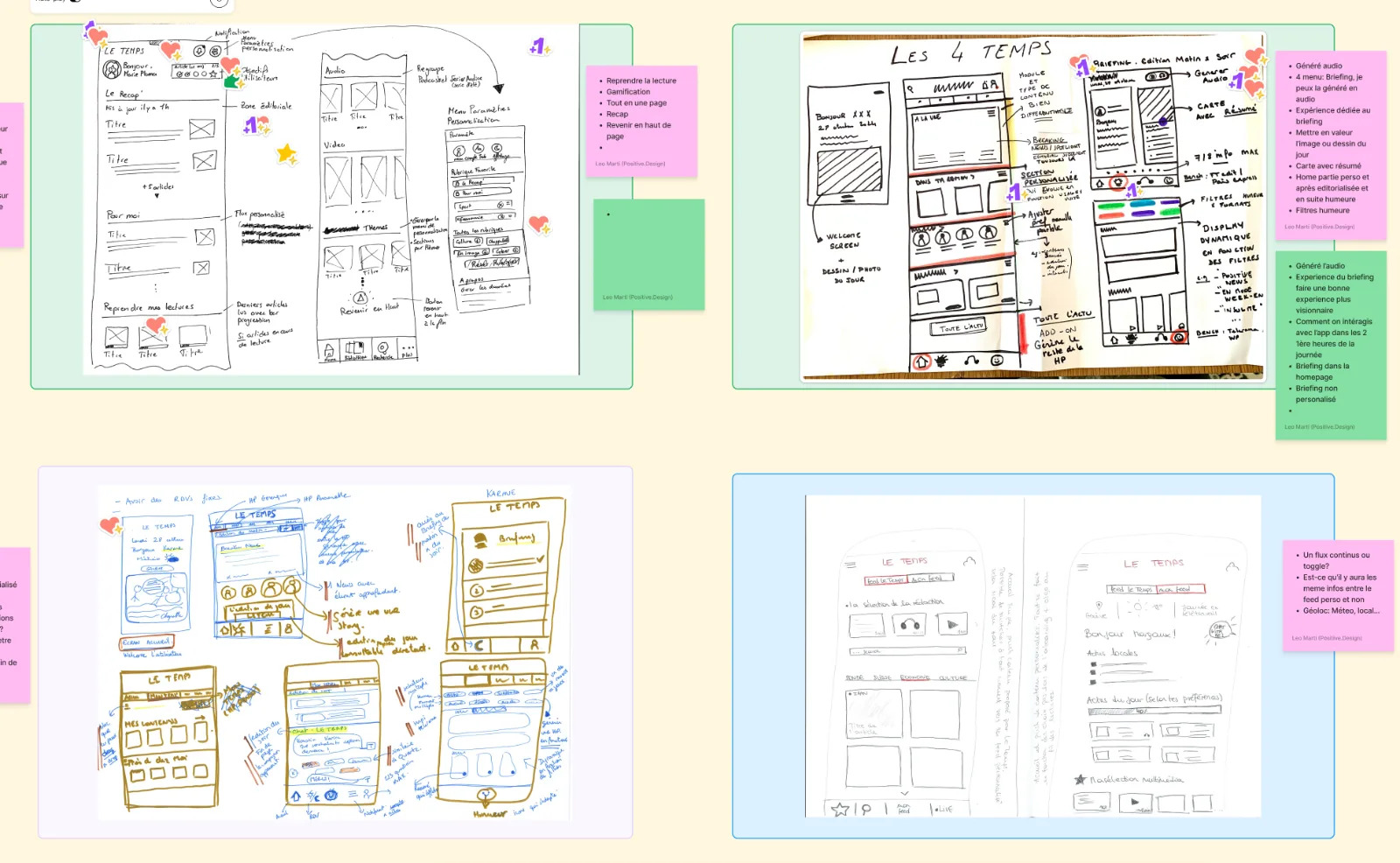Click the Filtres humeure bullet
Viewport: 1400px width, 863px height.
point(1322,210)
